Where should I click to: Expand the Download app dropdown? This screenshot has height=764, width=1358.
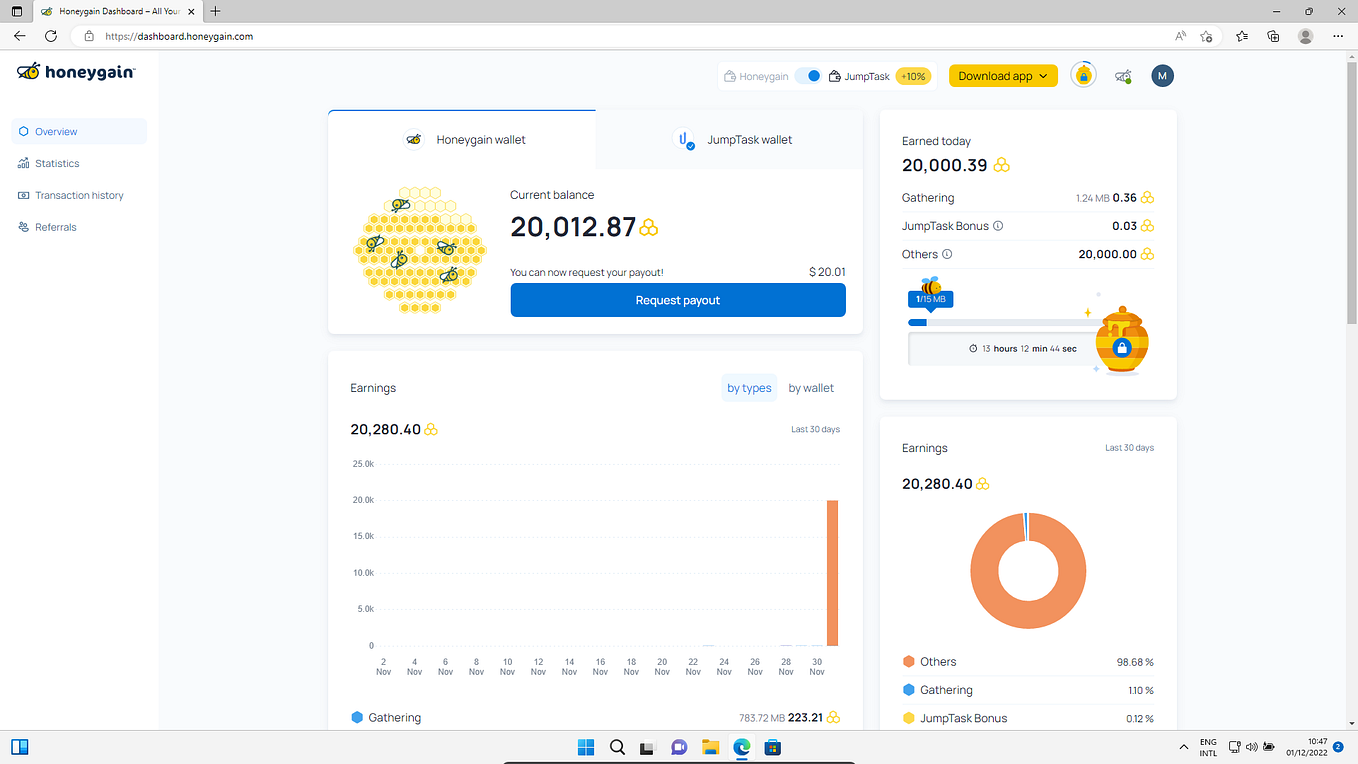pos(1003,76)
